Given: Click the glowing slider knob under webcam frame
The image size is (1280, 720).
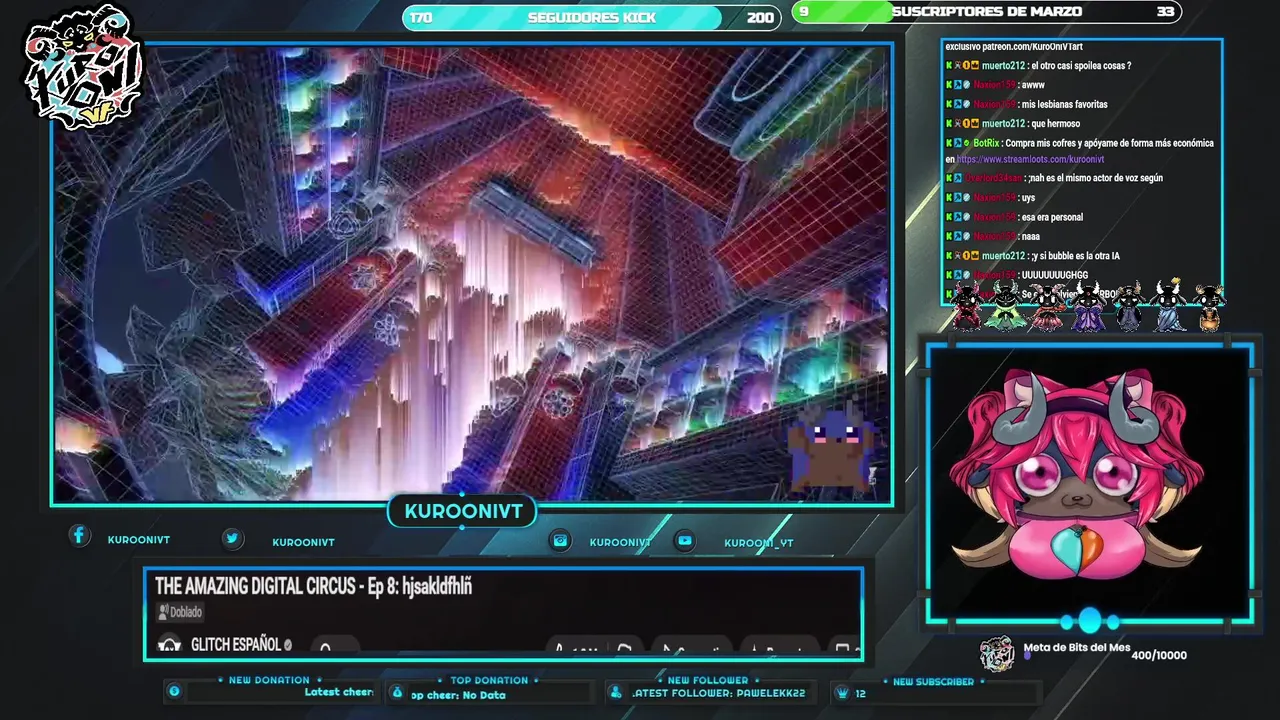Looking at the screenshot, I should (1089, 621).
